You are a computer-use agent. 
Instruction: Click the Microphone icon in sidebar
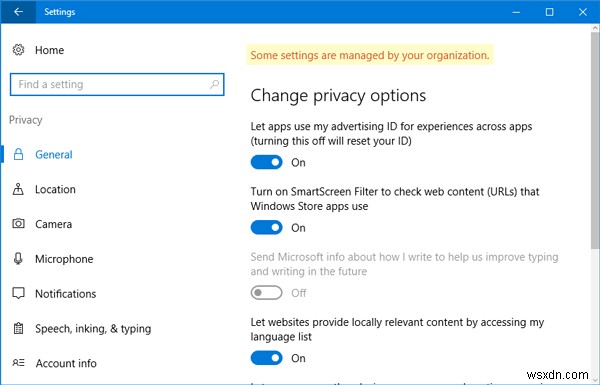[18, 259]
